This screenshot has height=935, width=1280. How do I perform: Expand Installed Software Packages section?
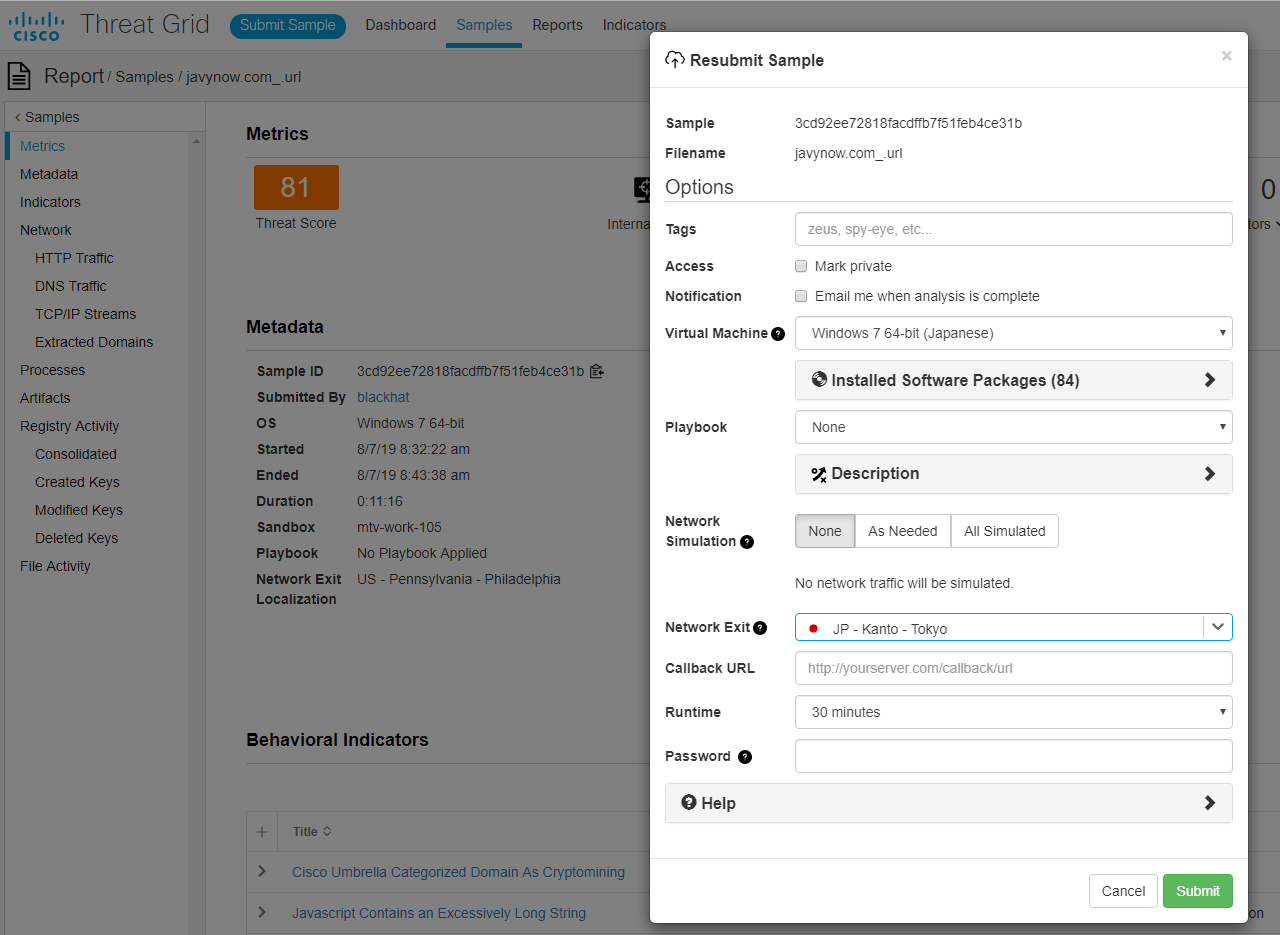1013,380
